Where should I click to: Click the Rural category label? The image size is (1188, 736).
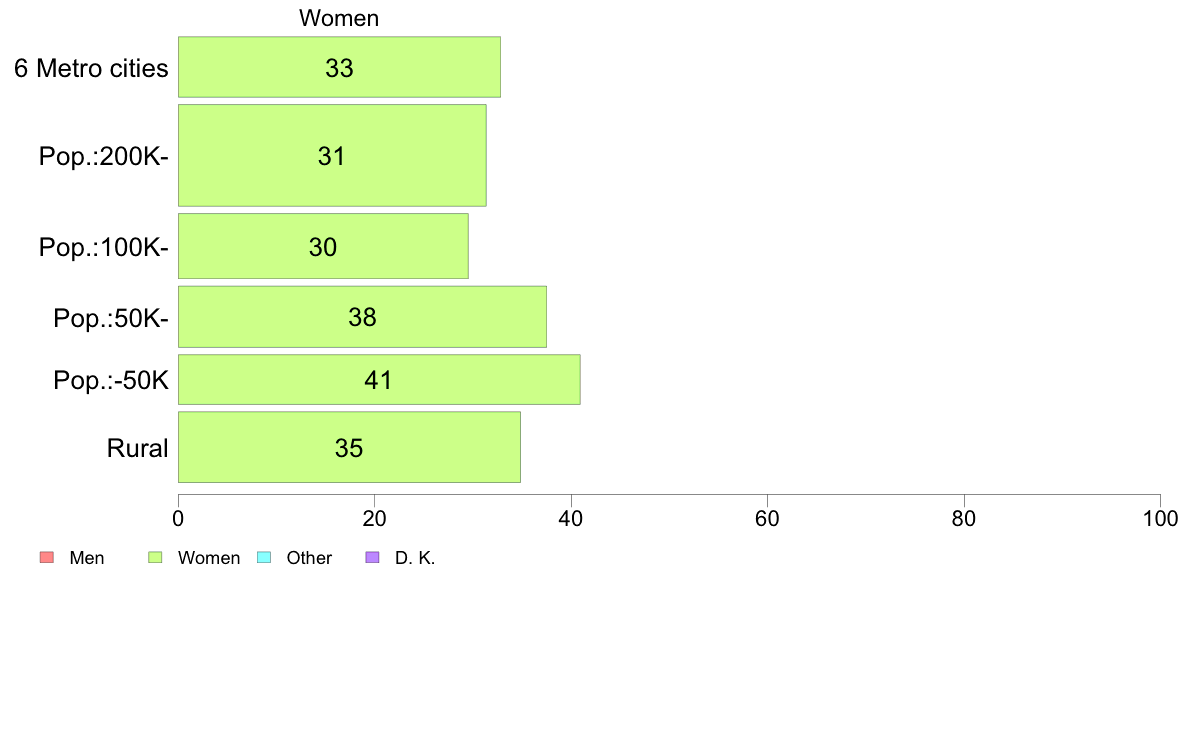137,448
